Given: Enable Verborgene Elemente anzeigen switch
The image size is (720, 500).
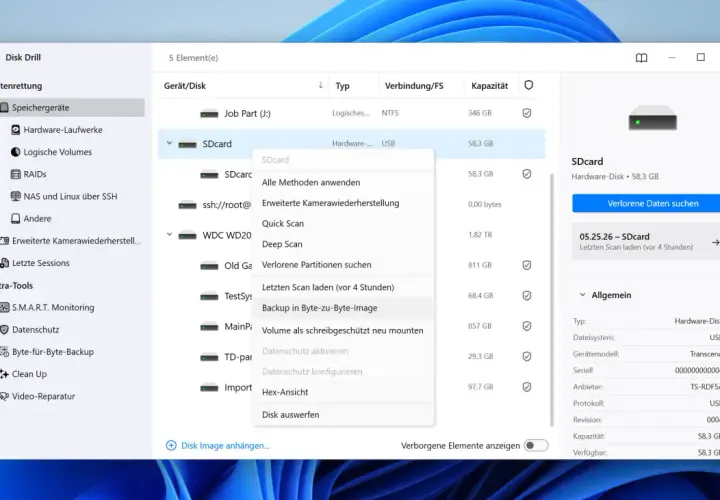Looking at the screenshot, I should tap(536, 445).
